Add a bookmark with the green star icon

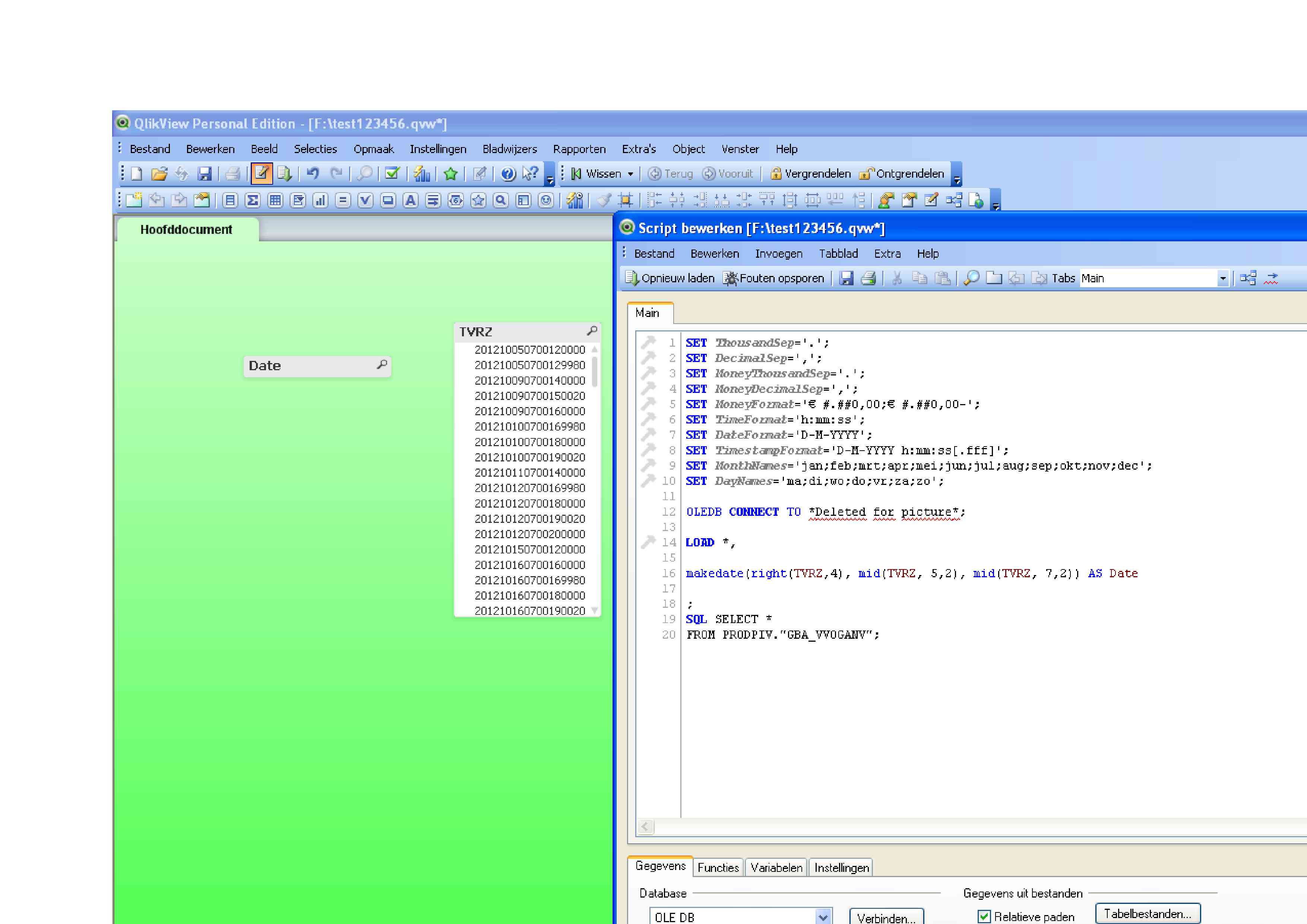coord(451,174)
